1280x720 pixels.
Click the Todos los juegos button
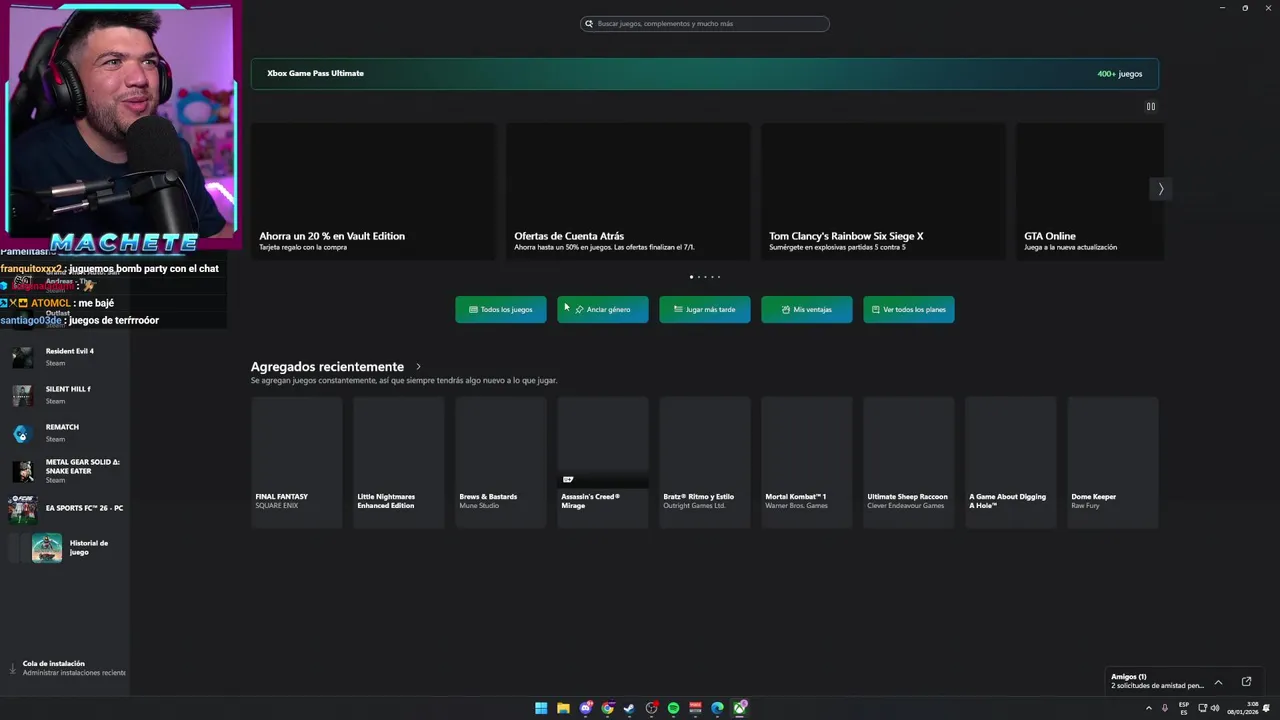pos(501,310)
